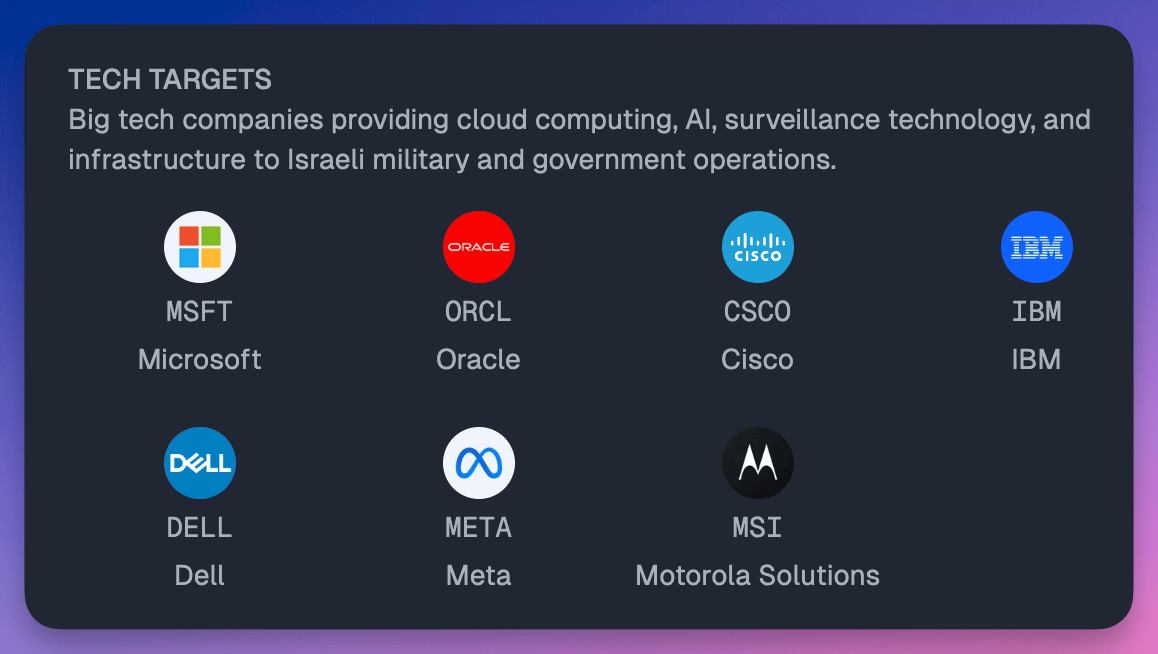Image resolution: width=1158 pixels, height=654 pixels.
Task: Open the Motorola batwing logo icon
Action: 758,463
